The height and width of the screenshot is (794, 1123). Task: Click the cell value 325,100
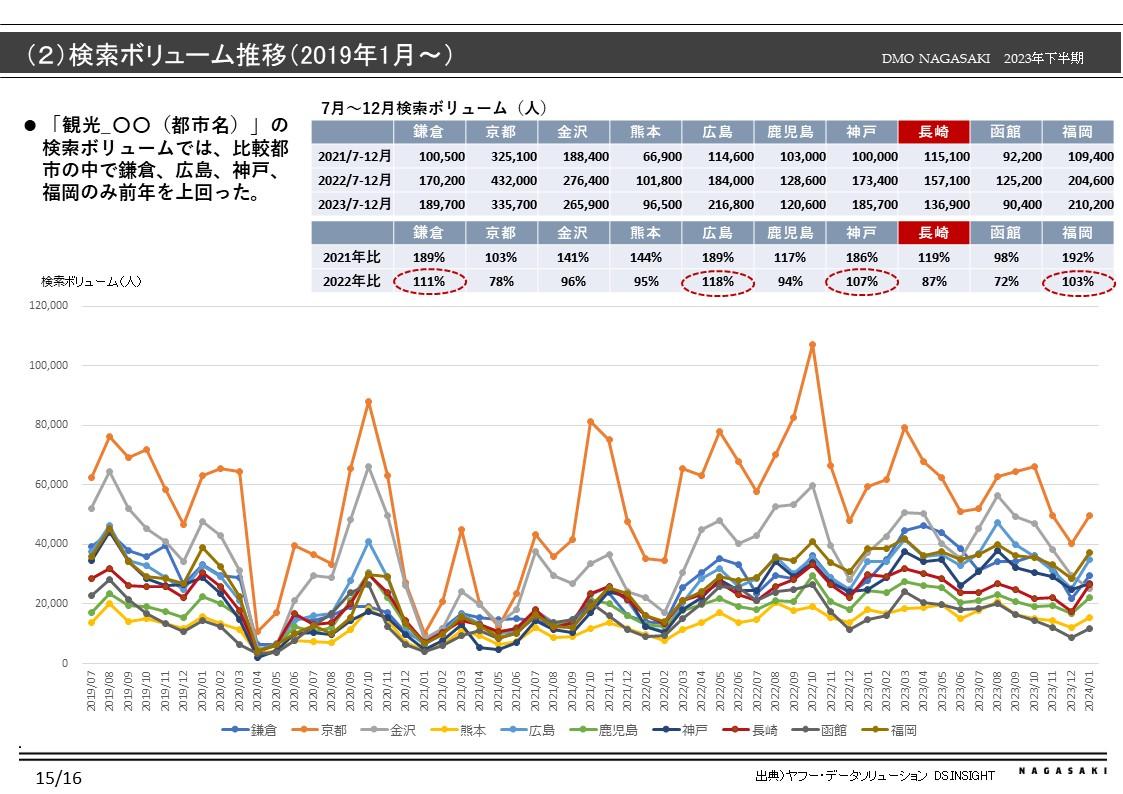click(x=514, y=157)
